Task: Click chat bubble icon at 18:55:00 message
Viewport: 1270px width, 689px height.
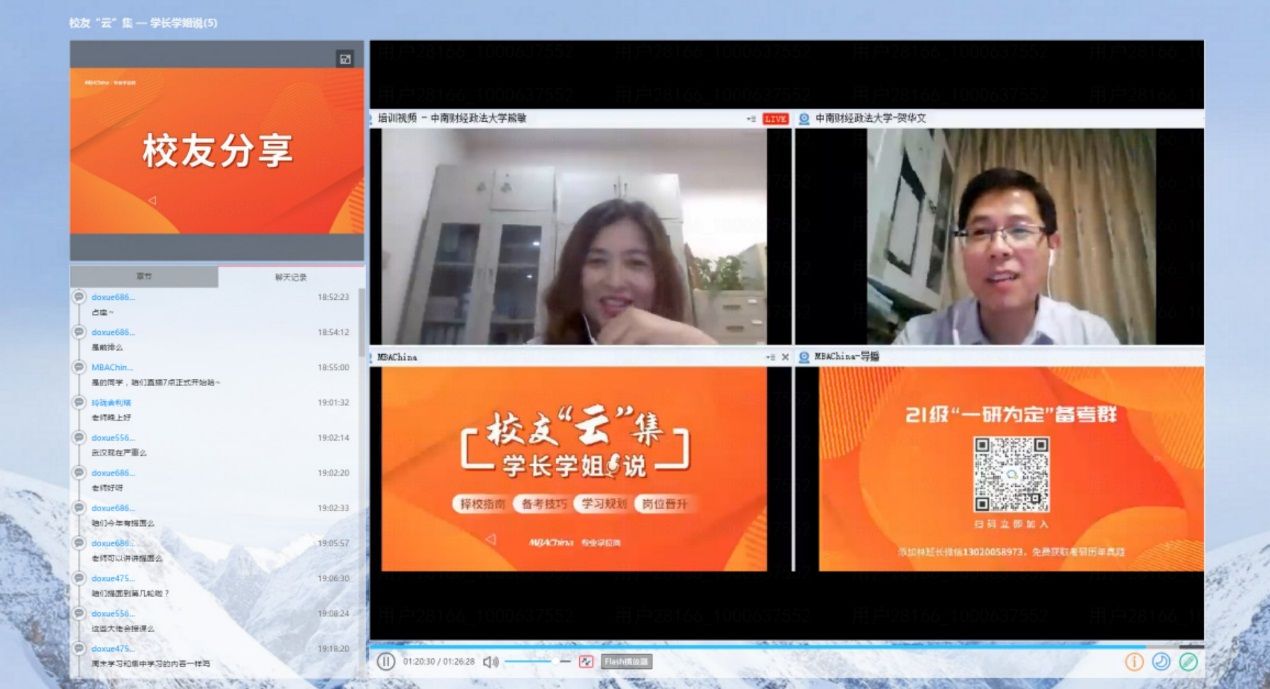Action: 79,367
